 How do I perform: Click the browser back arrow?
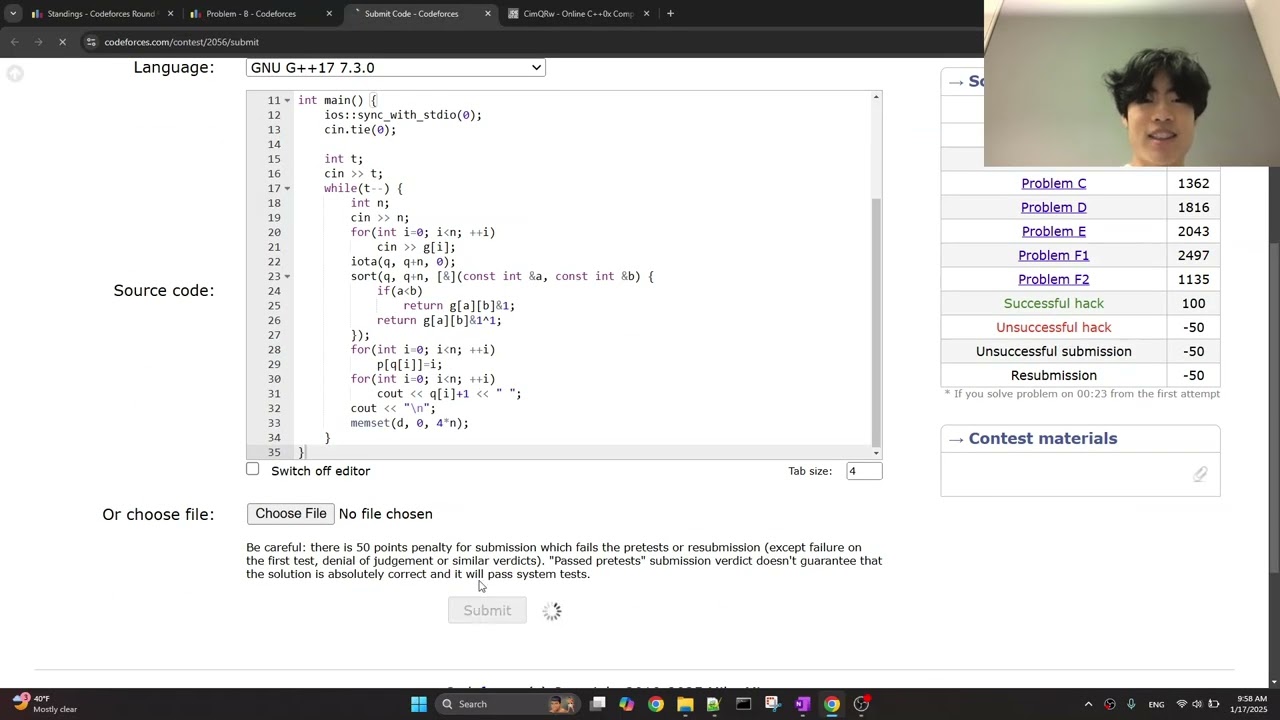(14, 42)
